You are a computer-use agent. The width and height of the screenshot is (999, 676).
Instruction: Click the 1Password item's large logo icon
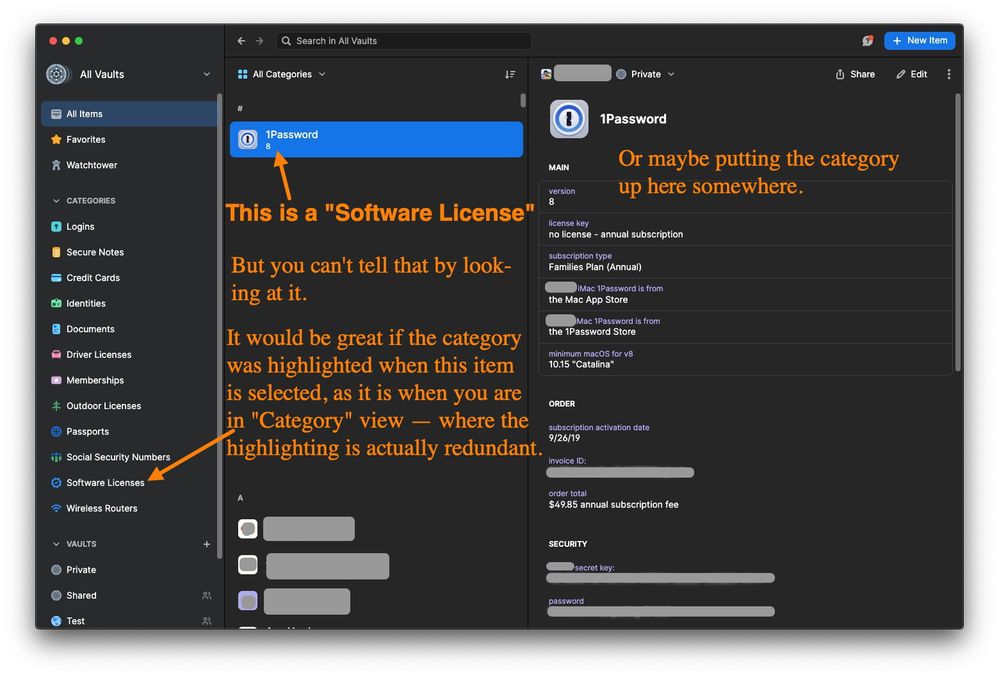569,119
